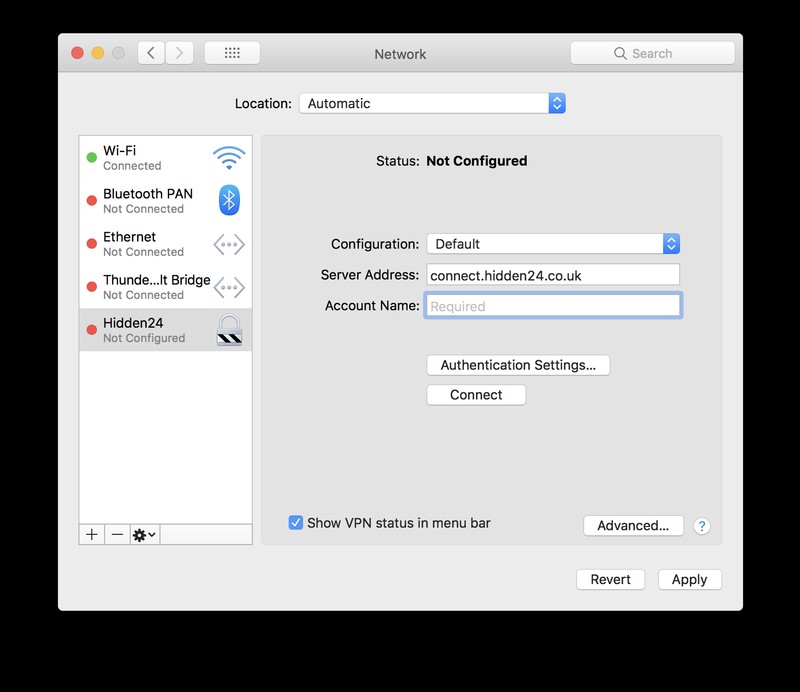Go forward with the right arrow button
The image size is (800, 692).
click(x=179, y=53)
